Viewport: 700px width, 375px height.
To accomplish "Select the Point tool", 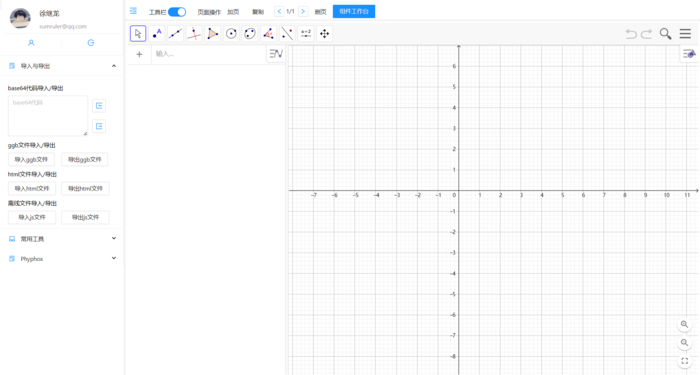I will 157,33.
